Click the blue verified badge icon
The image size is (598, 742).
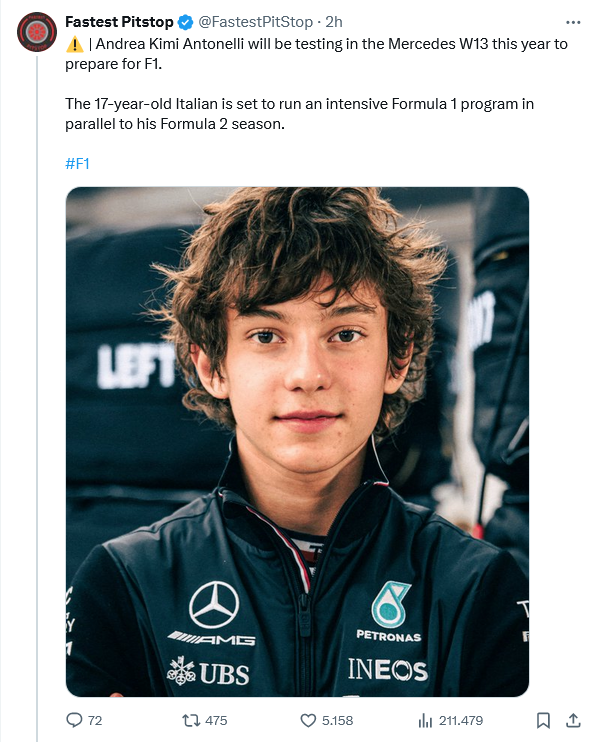[x=185, y=22]
